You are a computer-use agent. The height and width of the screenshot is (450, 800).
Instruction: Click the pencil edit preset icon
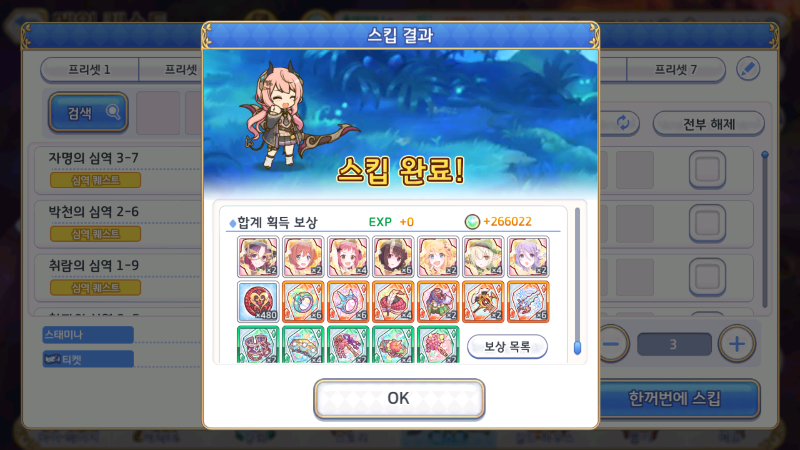[x=748, y=69]
